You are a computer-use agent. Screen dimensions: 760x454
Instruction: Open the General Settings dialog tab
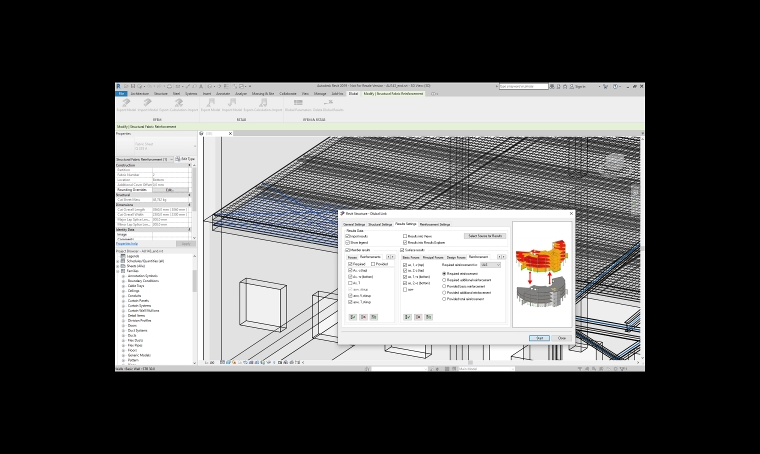(354, 224)
